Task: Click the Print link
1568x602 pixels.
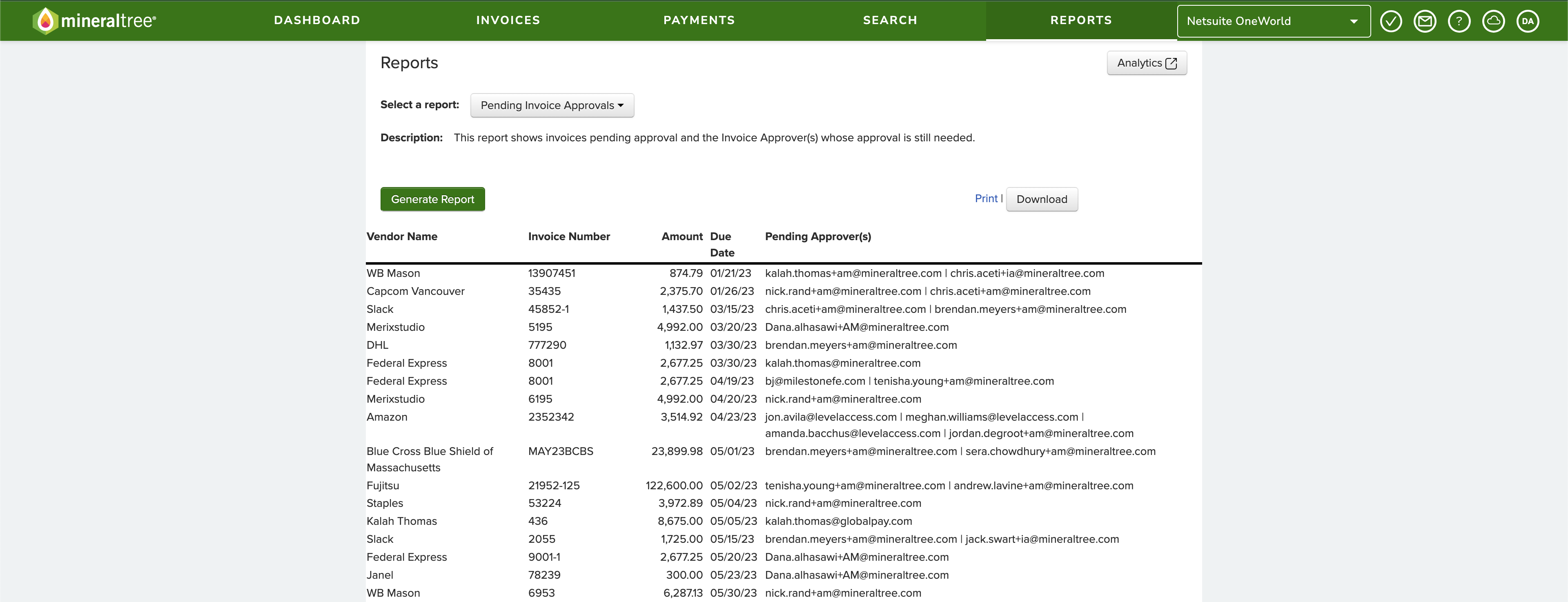Action: [x=986, y=198]
